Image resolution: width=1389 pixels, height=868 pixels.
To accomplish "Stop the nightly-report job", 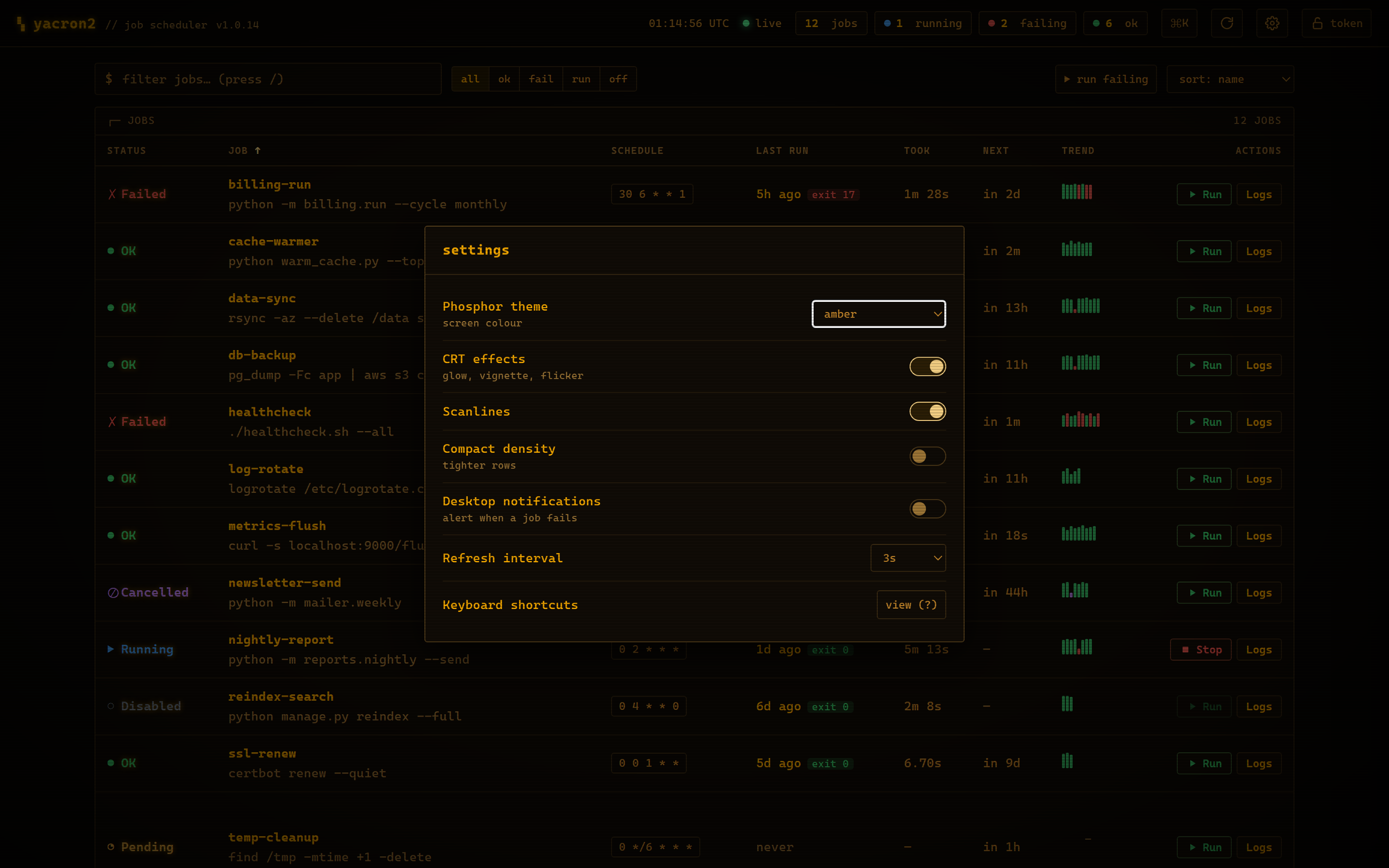I will pos(1200,650).
